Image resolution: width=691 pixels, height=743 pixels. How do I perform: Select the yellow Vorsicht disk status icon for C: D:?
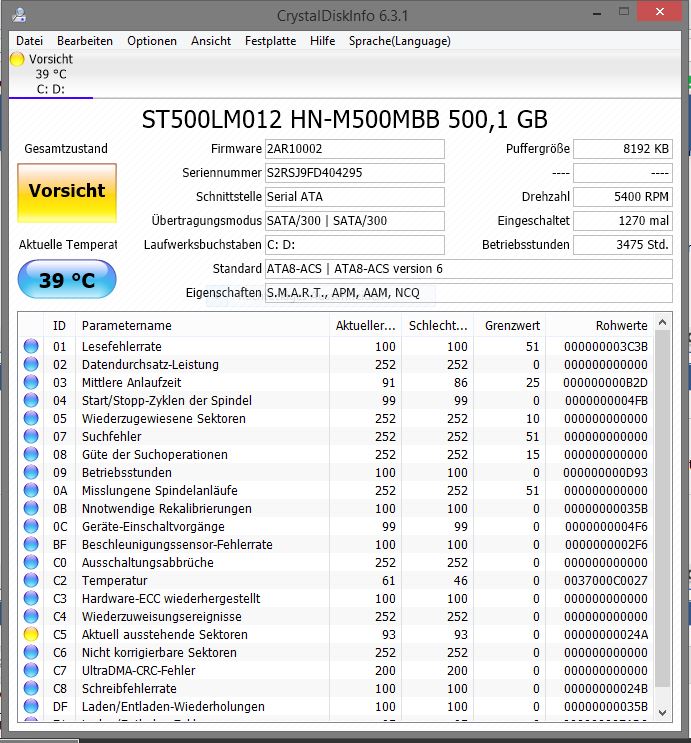click(17, 59)
